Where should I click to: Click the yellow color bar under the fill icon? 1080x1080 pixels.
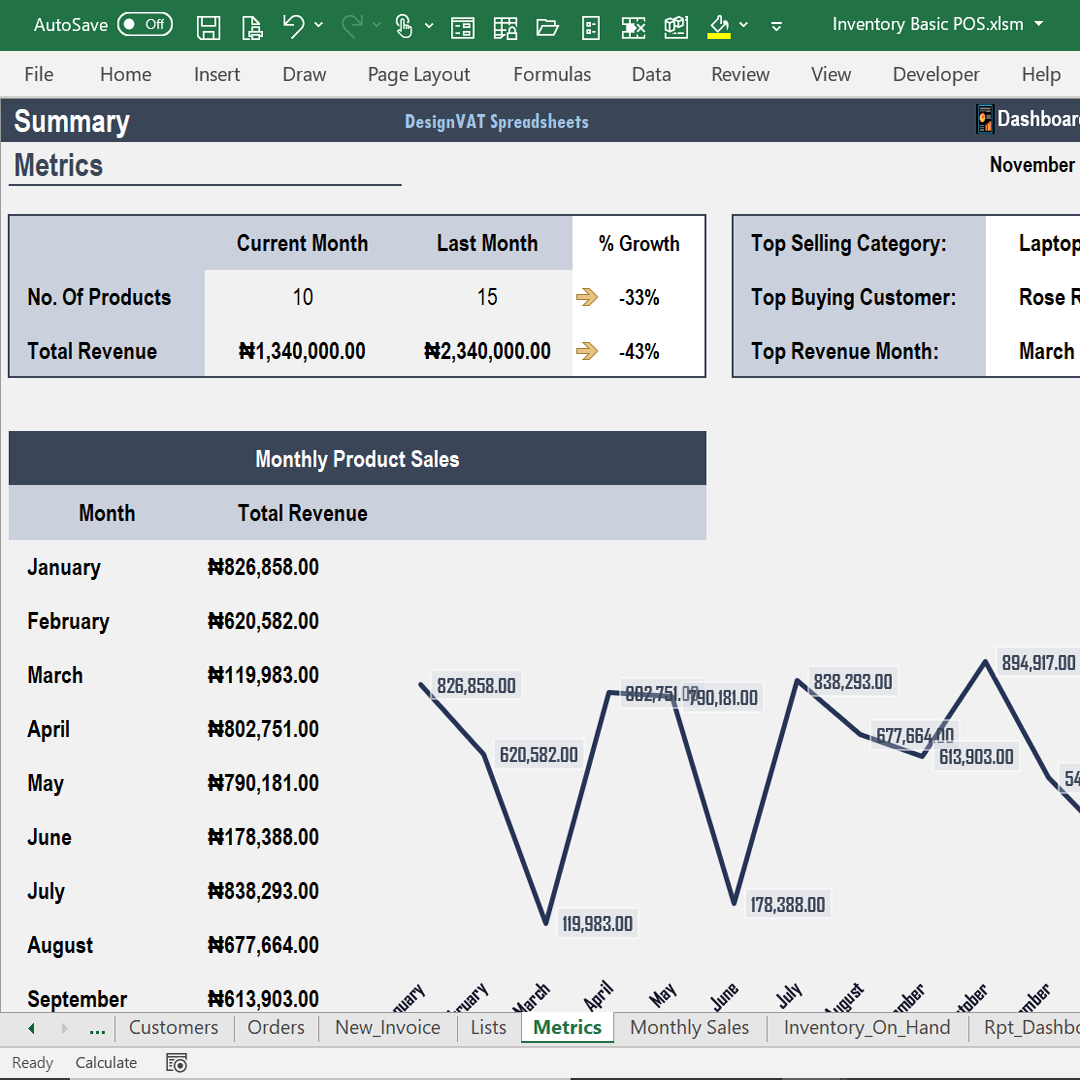[719, 36]
